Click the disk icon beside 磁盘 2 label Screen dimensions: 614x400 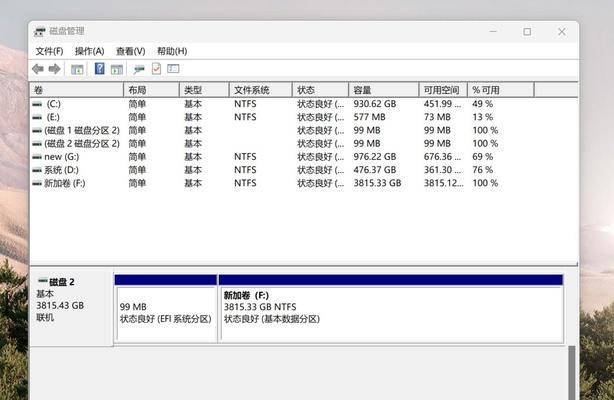click(x=42, y=281)
